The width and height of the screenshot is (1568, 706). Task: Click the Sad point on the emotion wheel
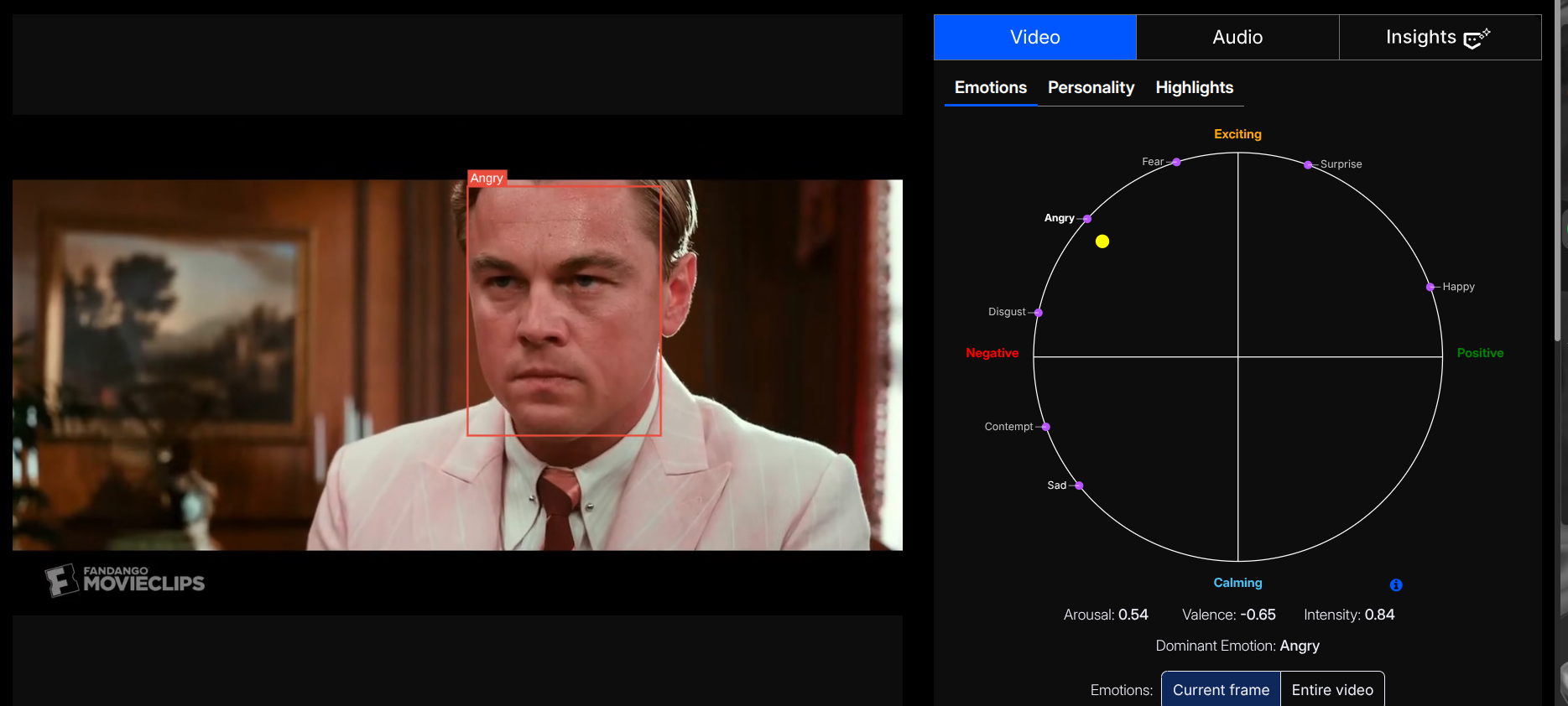[x=1080, y=485]
